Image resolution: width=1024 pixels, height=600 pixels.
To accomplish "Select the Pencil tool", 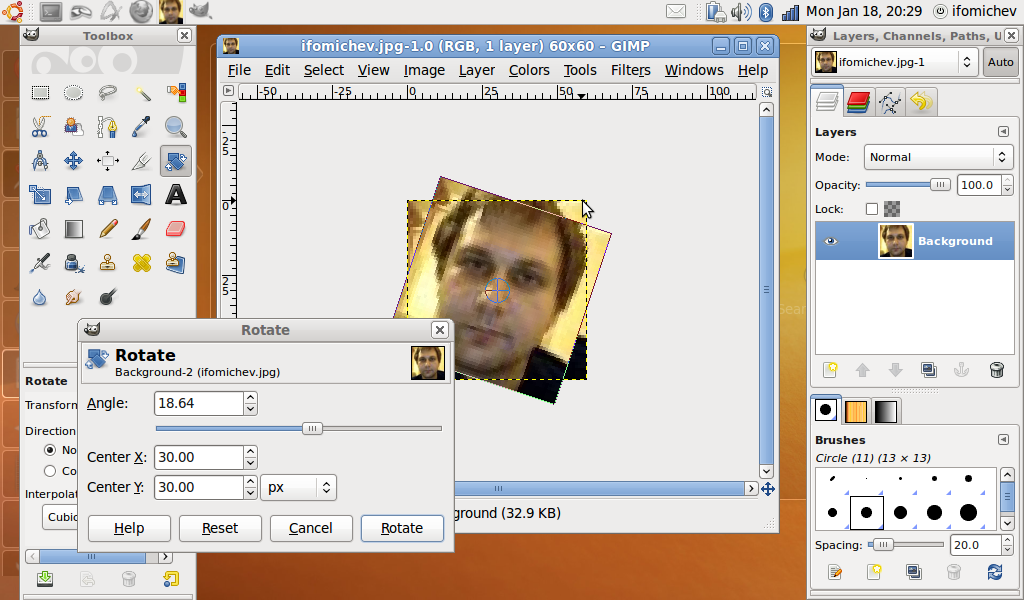I will coord(108,229).
